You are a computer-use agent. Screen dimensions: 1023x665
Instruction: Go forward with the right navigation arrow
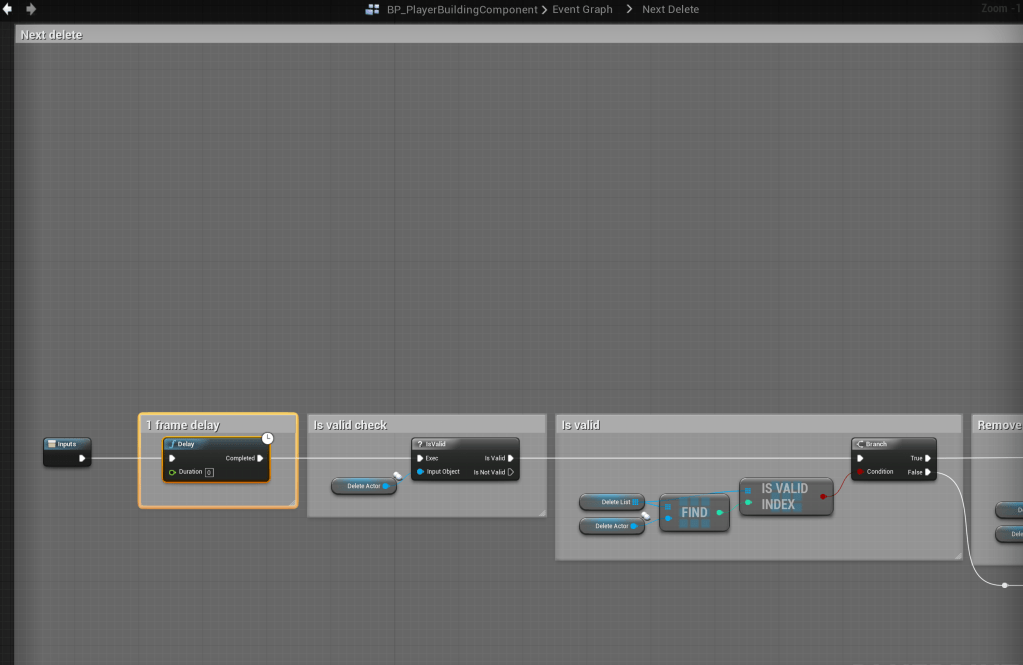pos(31,9)
